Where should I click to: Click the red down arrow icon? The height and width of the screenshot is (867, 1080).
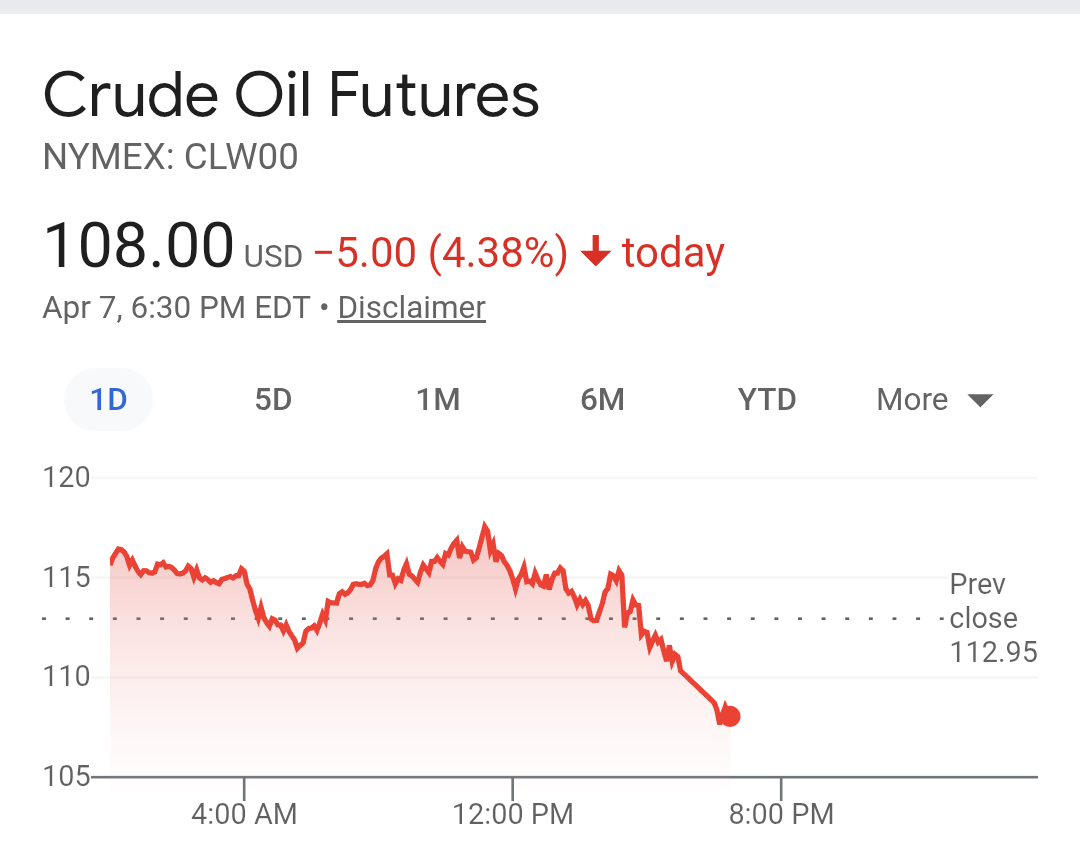click(x=596, y=252)
